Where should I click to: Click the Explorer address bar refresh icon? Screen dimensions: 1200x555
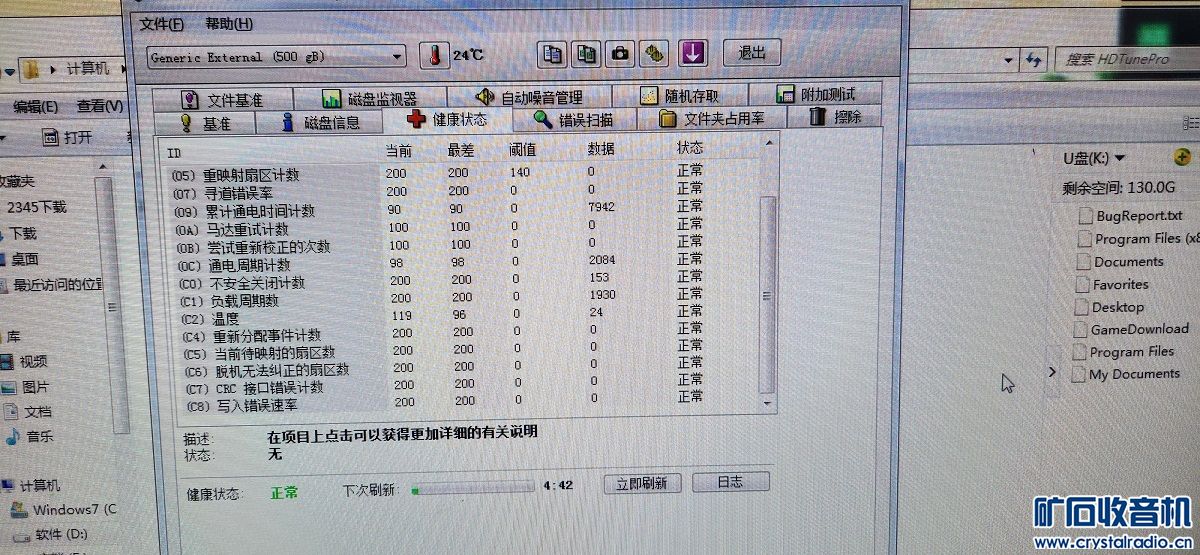(1033, 61)
